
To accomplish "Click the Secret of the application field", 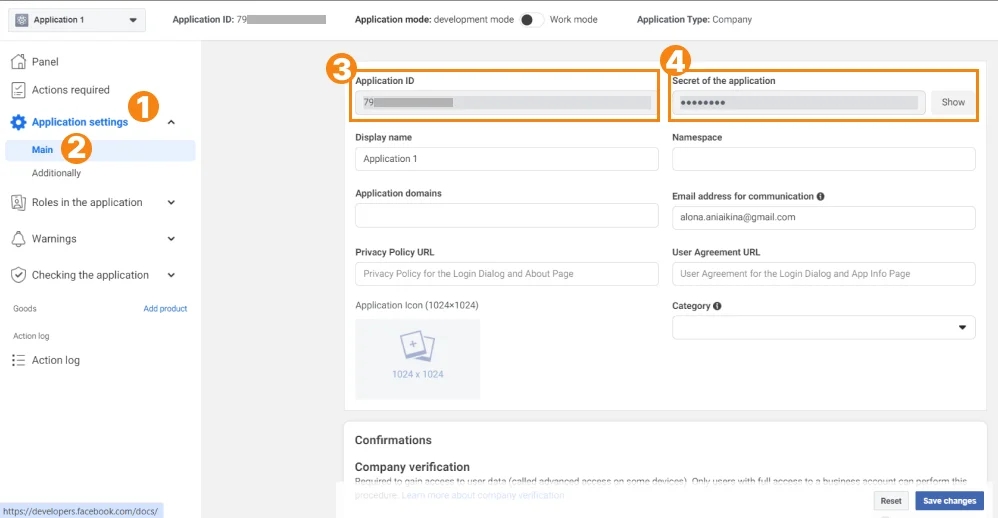I will pyautogui.click(x=799, y=102).
